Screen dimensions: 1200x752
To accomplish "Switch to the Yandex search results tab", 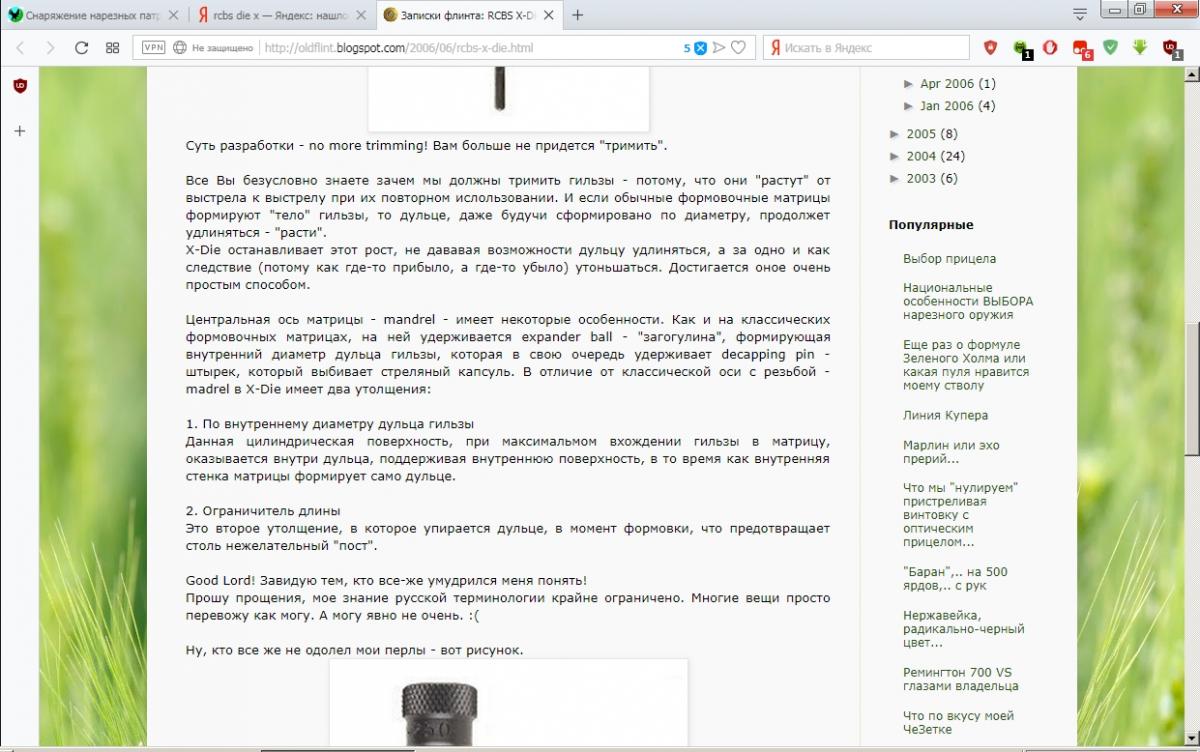I will coord(283,15).
